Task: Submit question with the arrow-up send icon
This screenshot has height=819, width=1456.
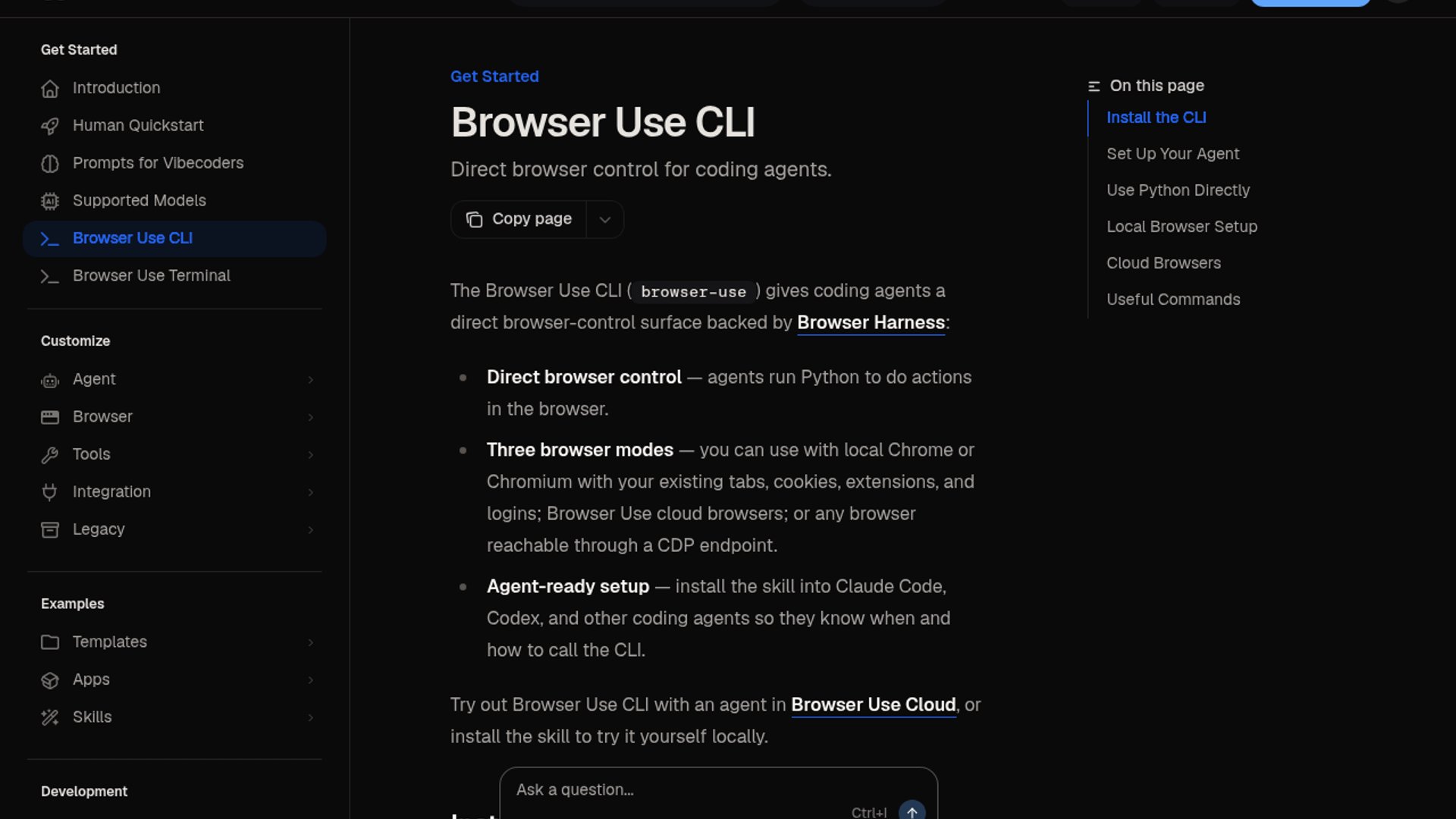Action: pyautogui.click(x=912, y=811)
